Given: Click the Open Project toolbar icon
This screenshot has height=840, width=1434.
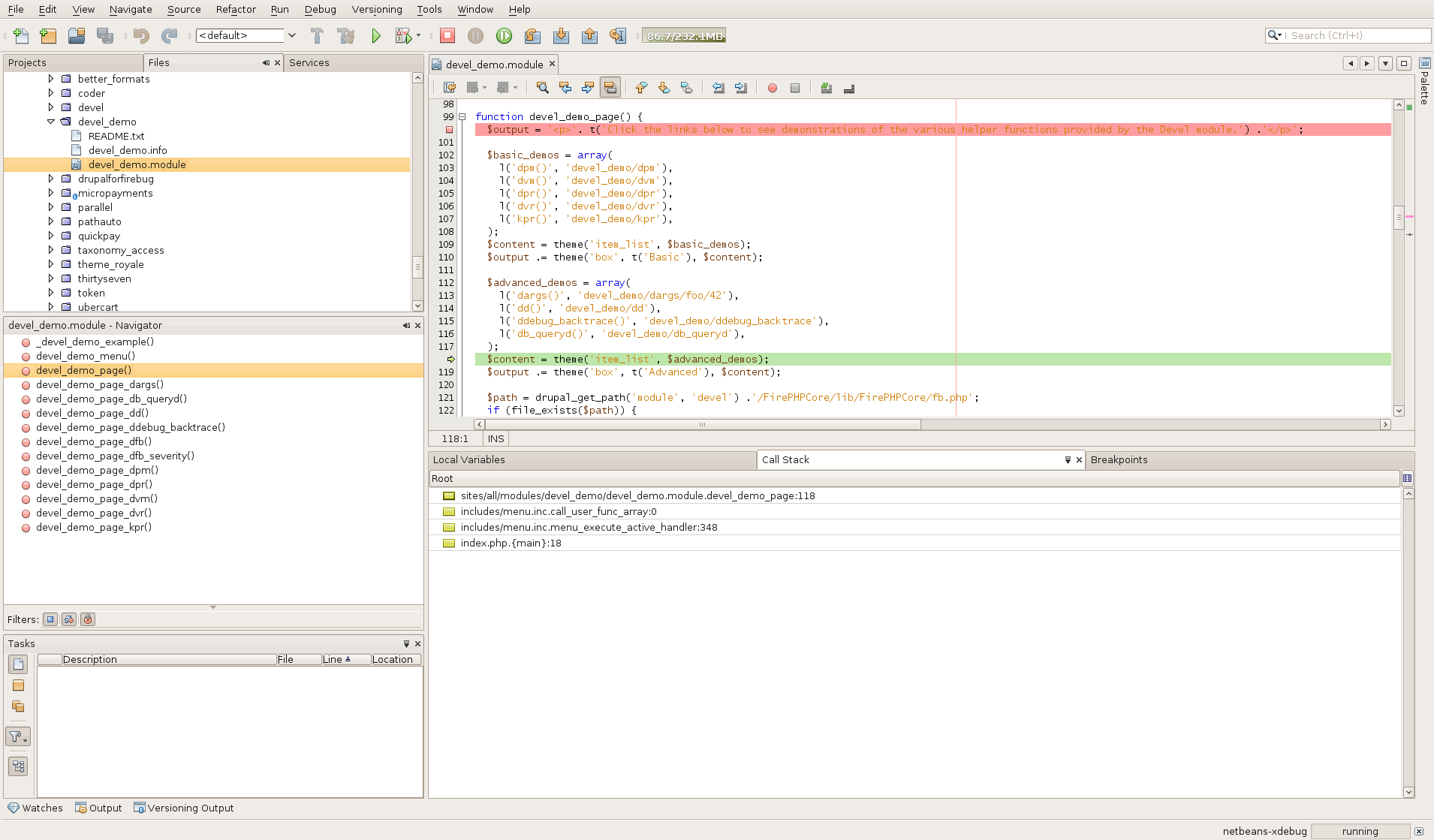Looking at the screenshot, I should (x=77, y=35).
